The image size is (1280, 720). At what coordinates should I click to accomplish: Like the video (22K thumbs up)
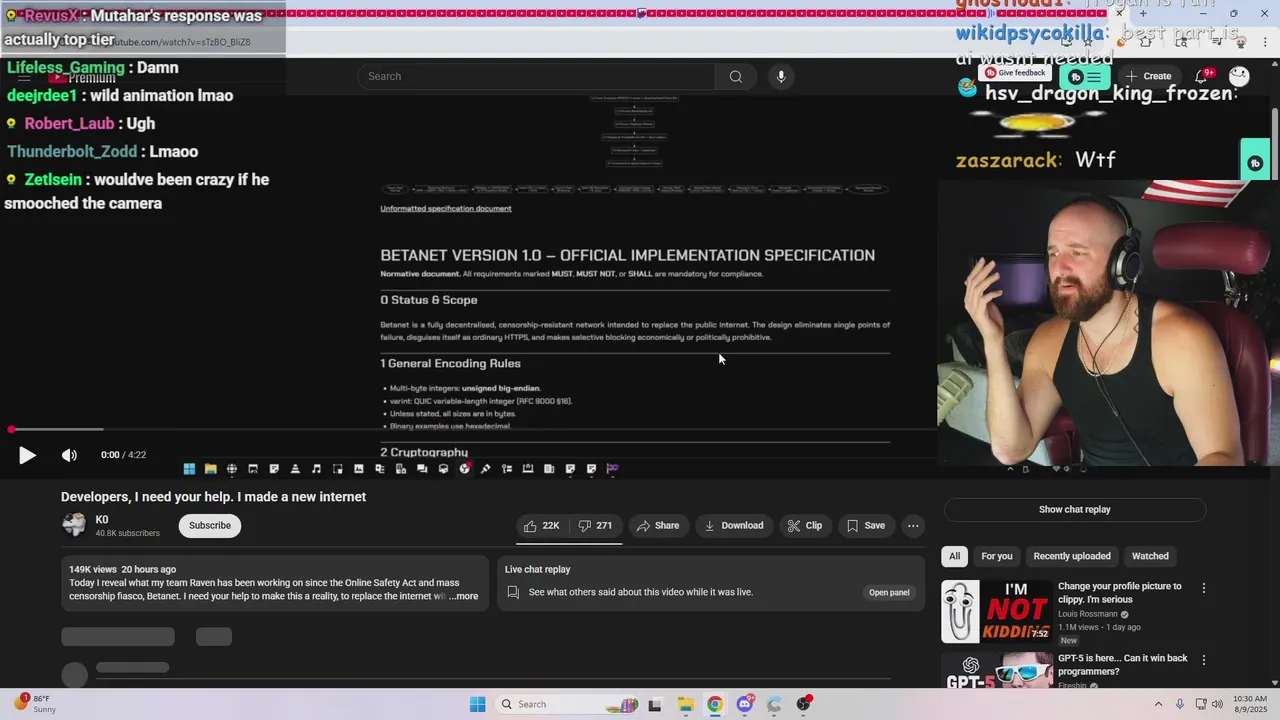(x=541, y=525)
